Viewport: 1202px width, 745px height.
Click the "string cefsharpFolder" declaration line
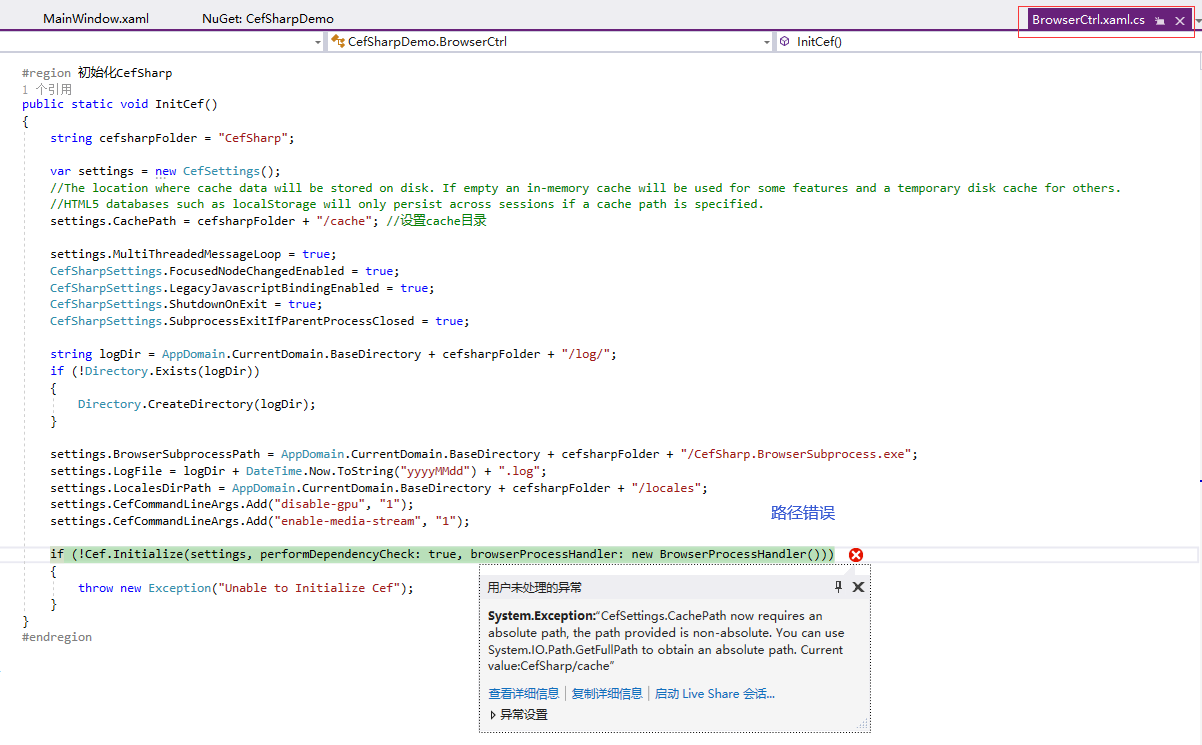coord(173,138)
